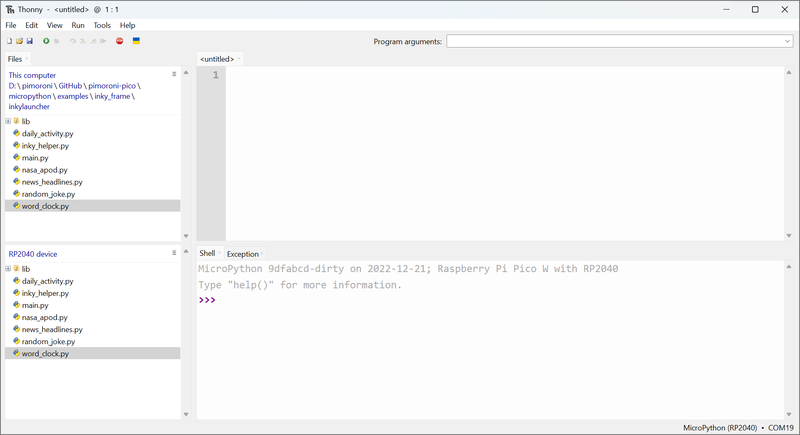Click the Debug current script icon
The height and width of the screenshot is (435, 800).
coord(56,41)
